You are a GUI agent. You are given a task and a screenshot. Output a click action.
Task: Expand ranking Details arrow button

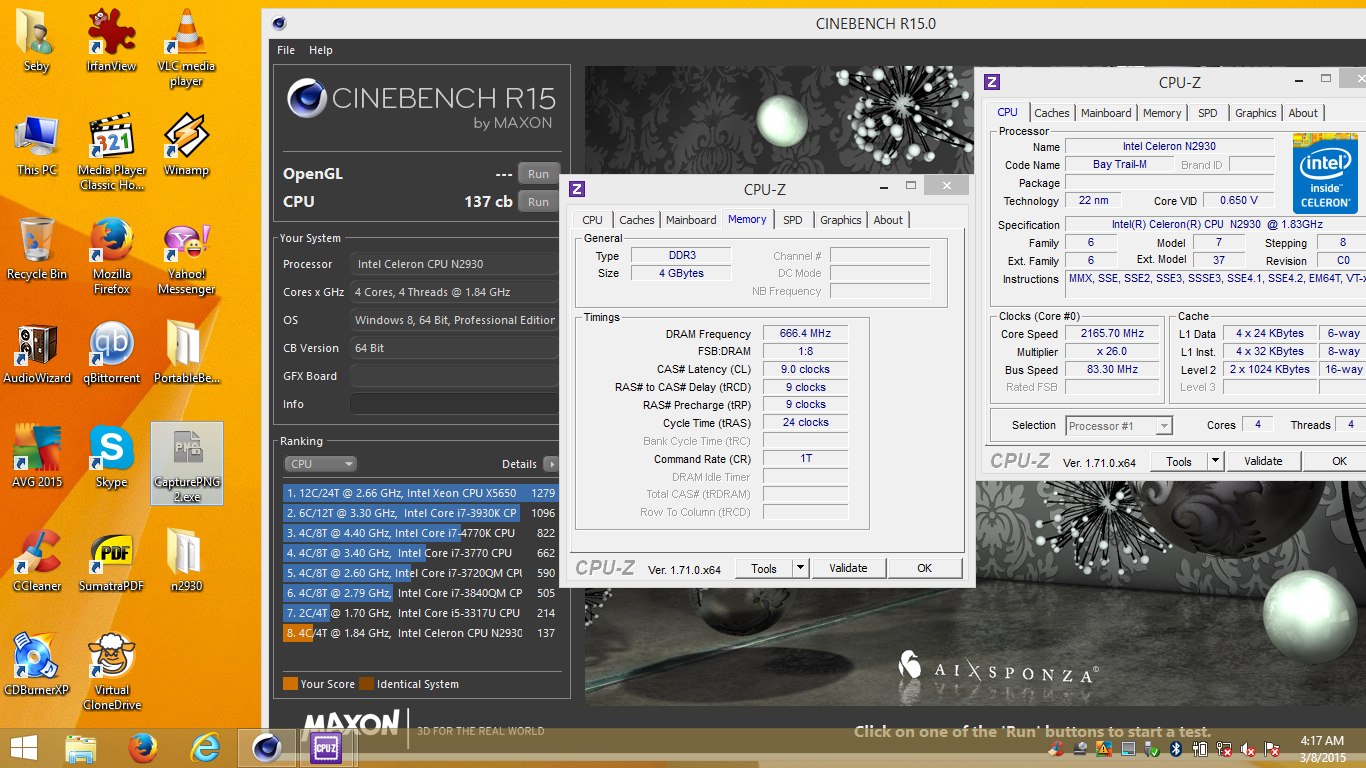coord(551,464)
